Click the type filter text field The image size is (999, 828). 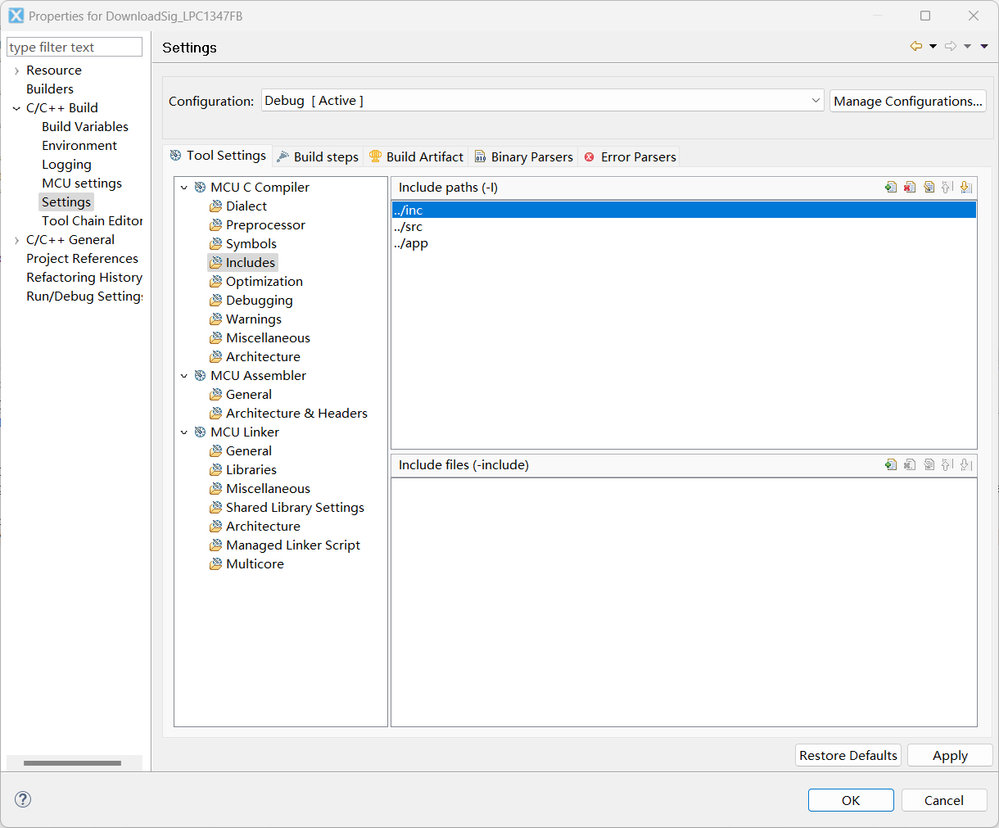(x=75, y=47)
